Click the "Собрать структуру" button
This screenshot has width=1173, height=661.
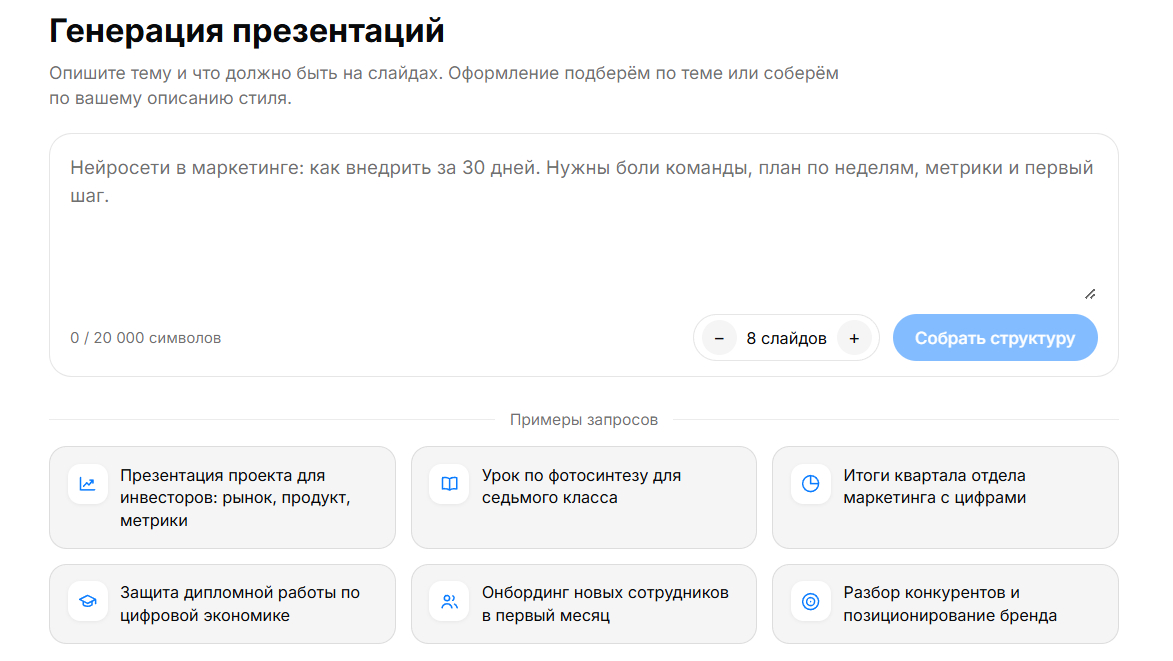[995, 338]
